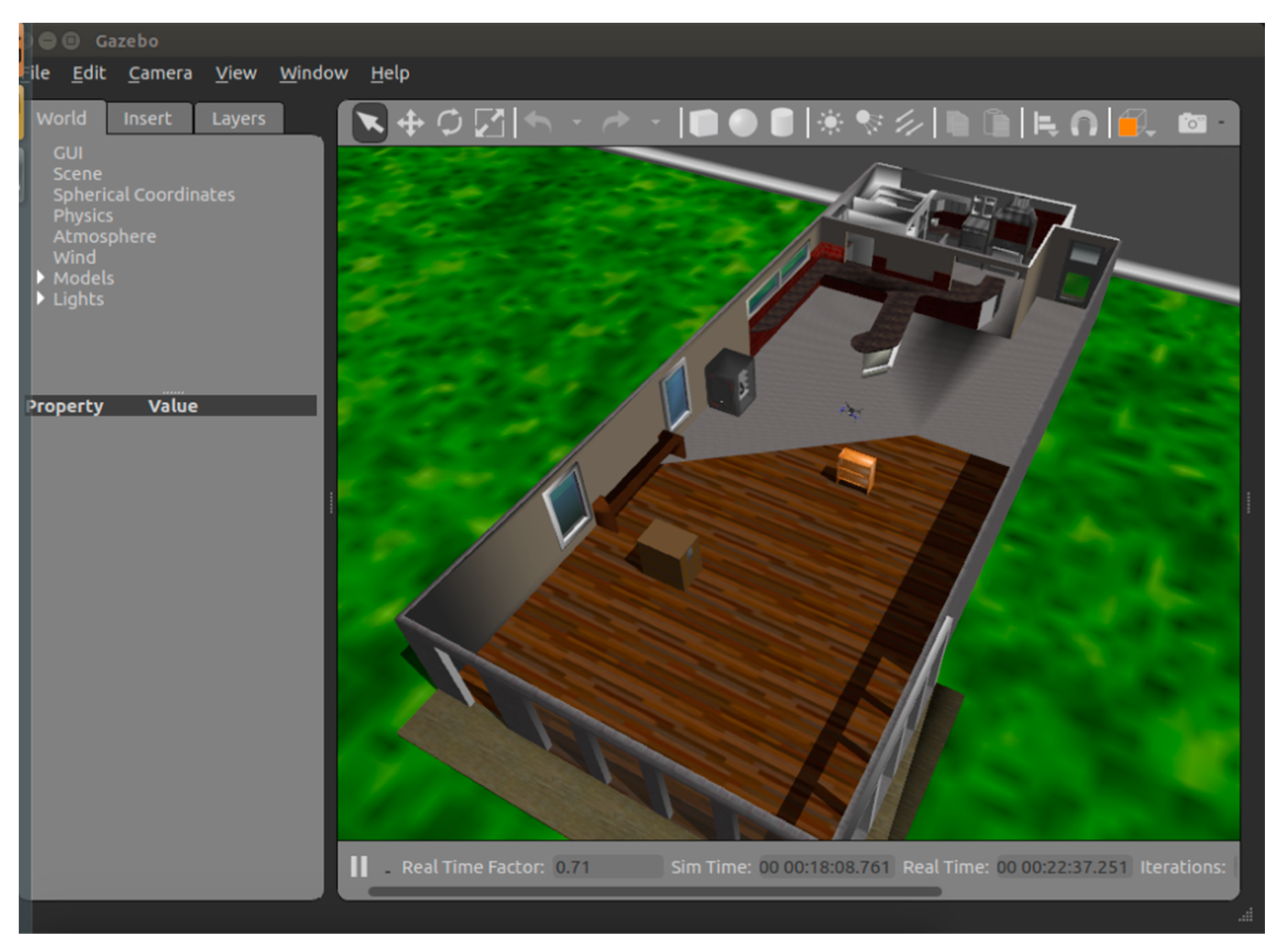Expand the Models tree item

(x=40, y=278)
